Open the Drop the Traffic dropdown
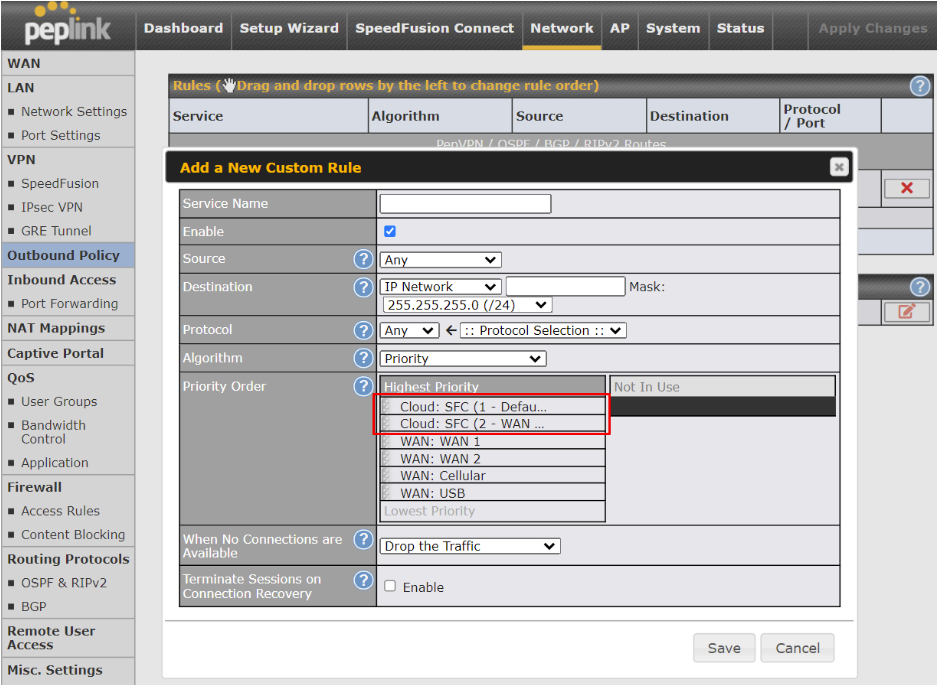942x689 pixels. click(472, 548)
